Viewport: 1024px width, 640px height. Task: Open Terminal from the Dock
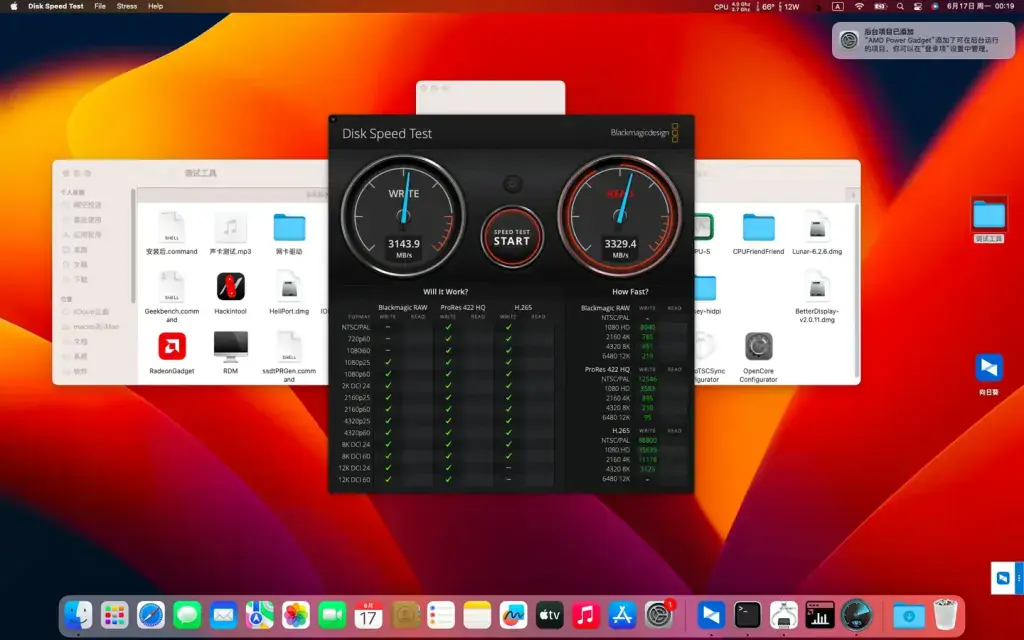click(747, 615)
